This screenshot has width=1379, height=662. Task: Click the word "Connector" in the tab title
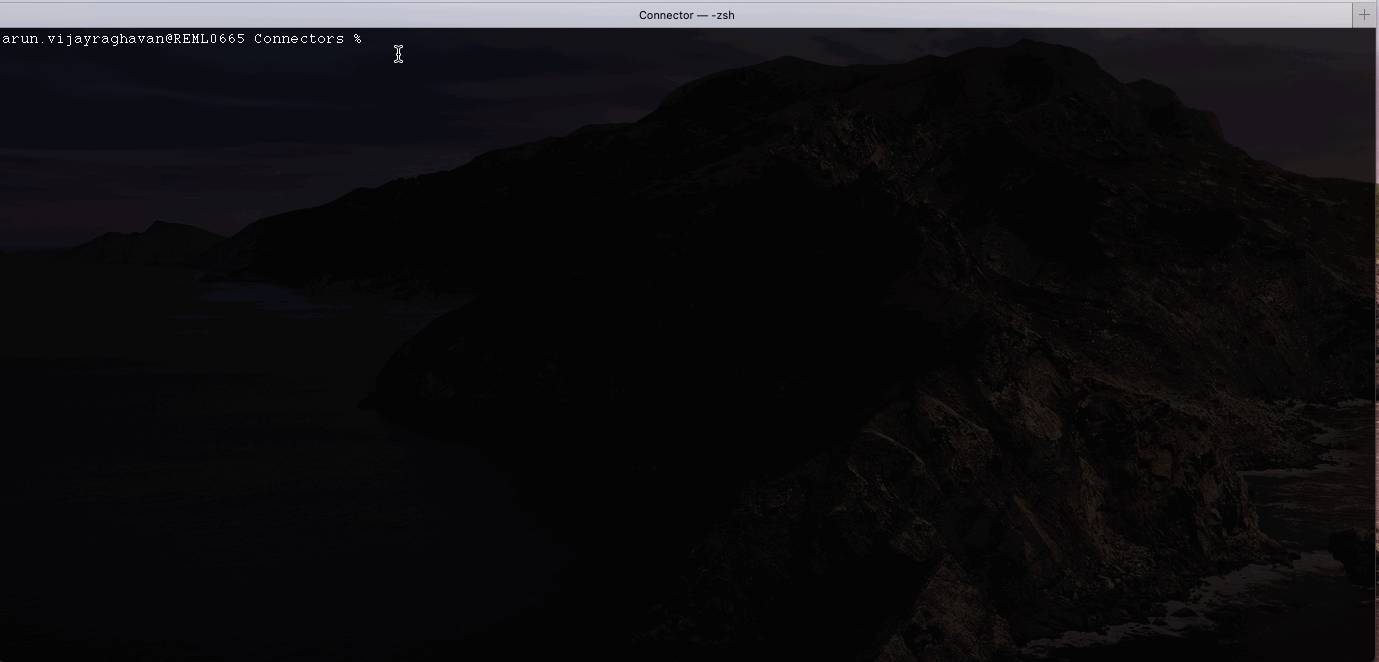click(665, 15)
